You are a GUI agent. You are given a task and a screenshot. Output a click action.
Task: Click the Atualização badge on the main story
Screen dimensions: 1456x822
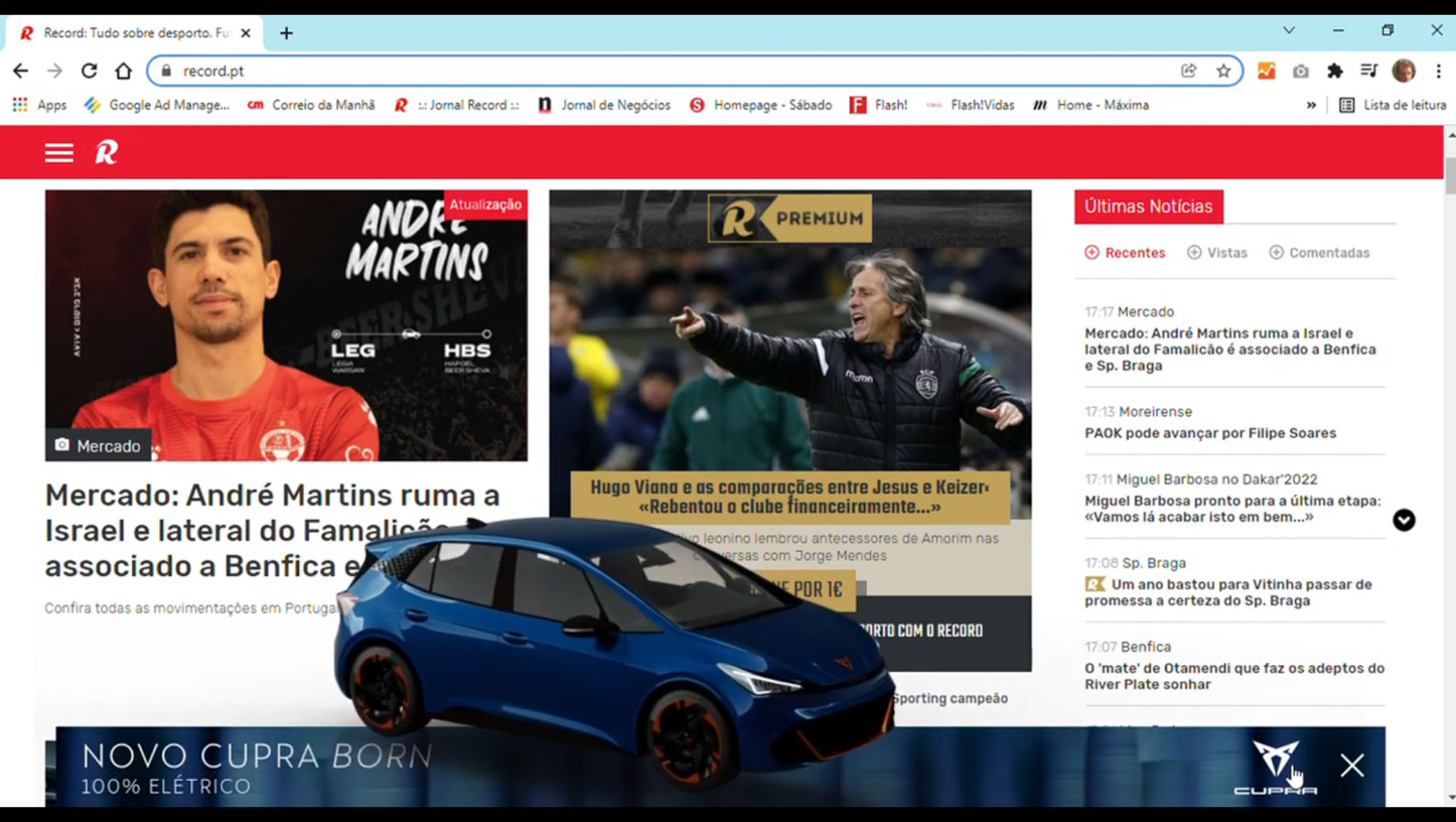[x=486, y=204]
